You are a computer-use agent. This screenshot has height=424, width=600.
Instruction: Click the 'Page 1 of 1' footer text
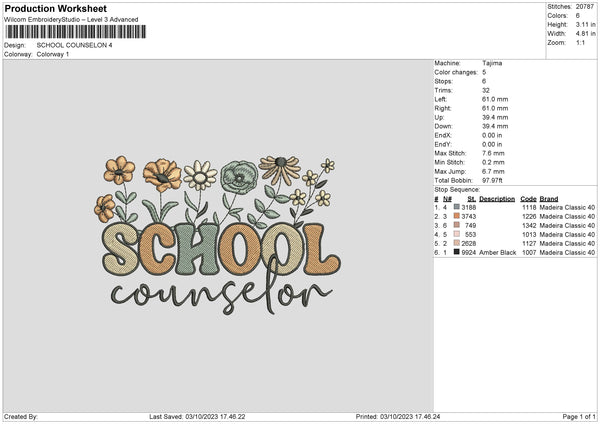579,417
